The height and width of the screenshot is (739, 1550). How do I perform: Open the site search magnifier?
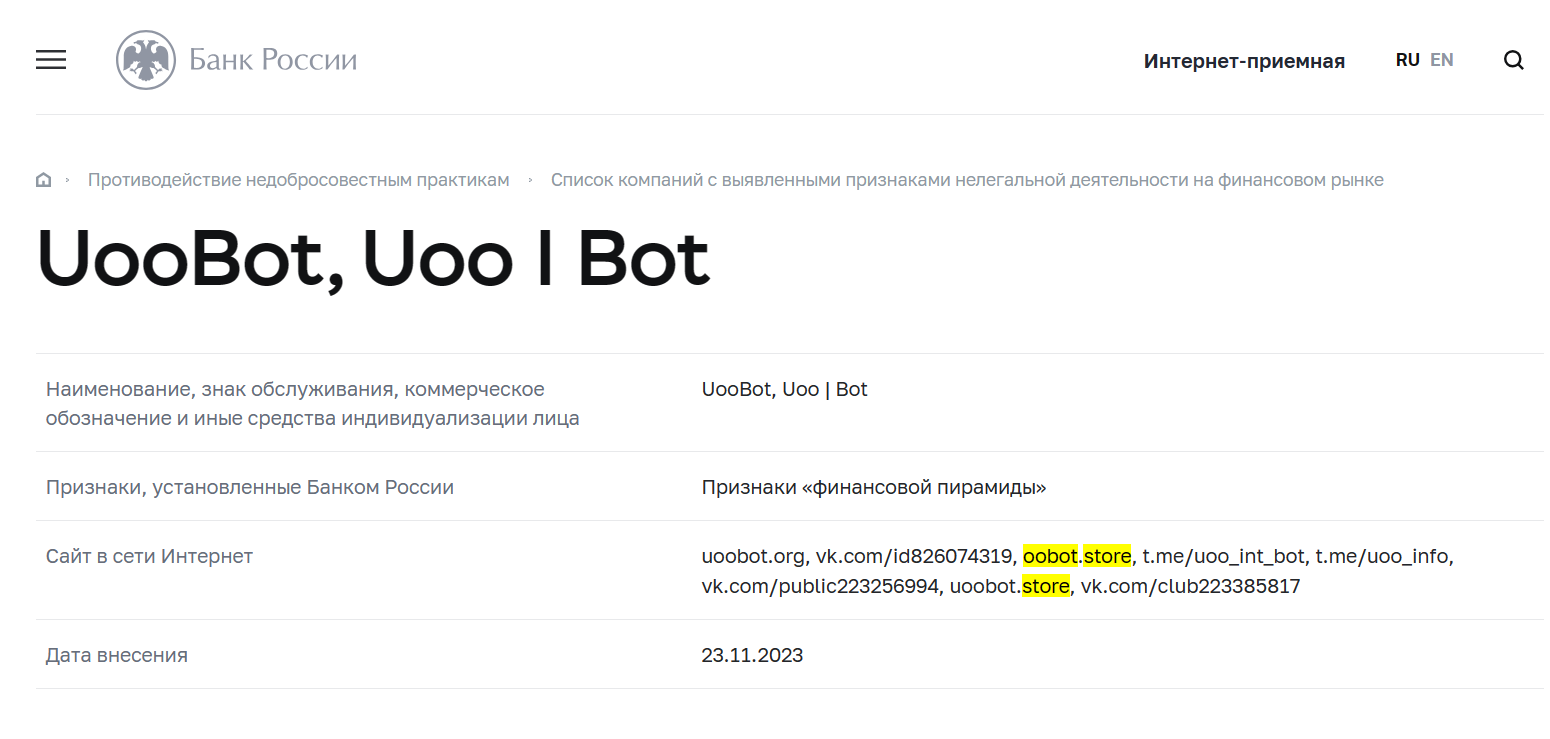pos(1514,60)
